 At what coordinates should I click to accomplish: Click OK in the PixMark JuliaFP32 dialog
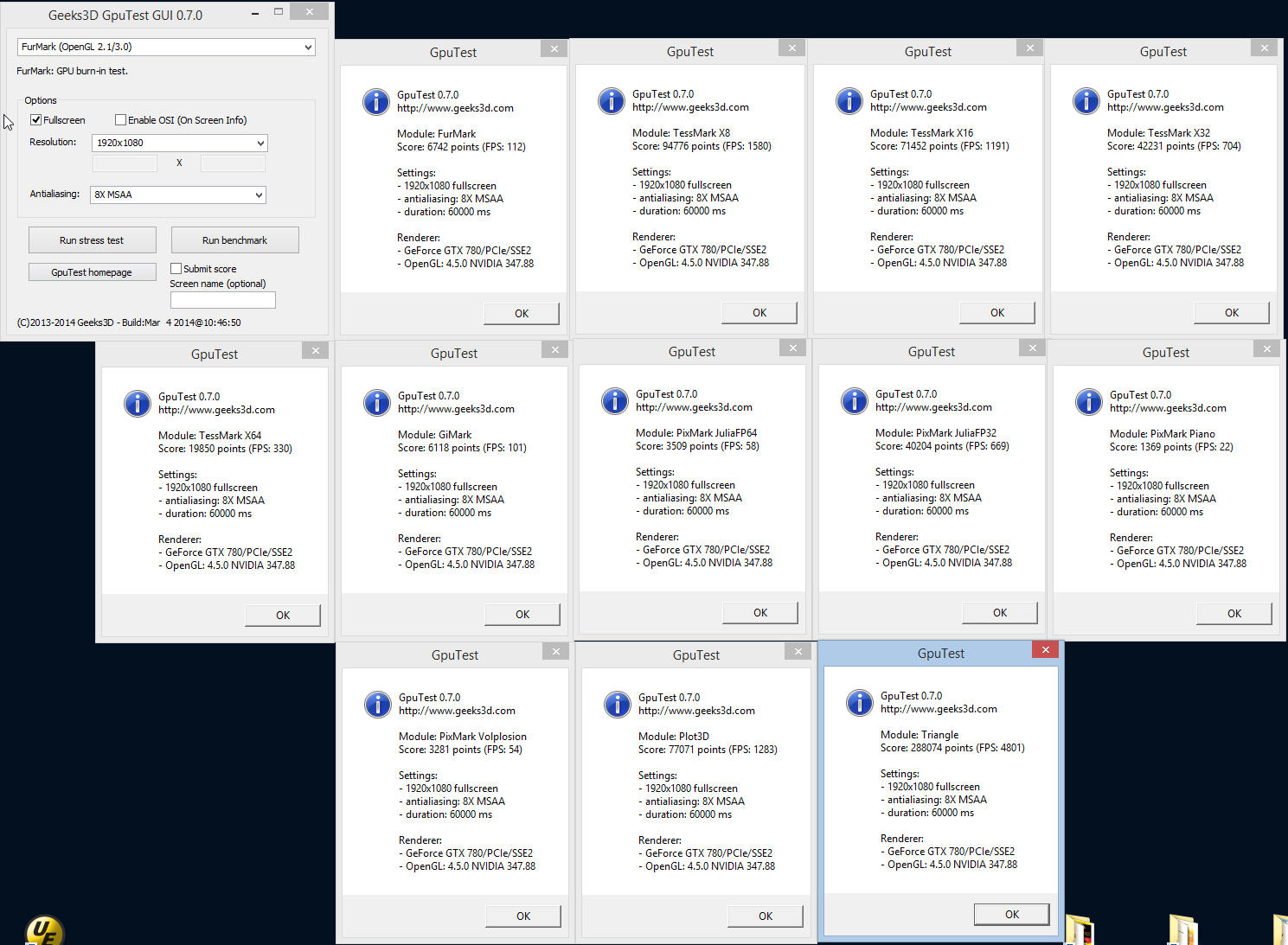(1000, 613)
